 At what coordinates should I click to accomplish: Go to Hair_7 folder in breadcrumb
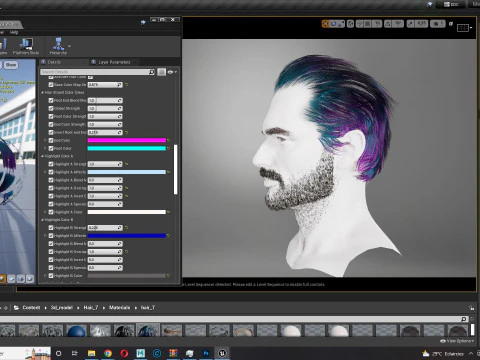(x=91, y=308)
